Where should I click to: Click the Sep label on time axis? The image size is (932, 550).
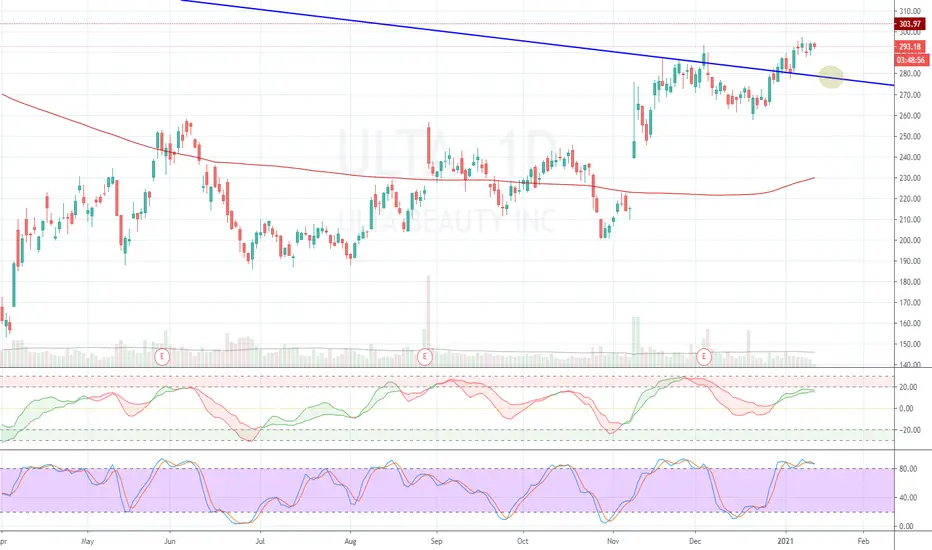[437, 541]
